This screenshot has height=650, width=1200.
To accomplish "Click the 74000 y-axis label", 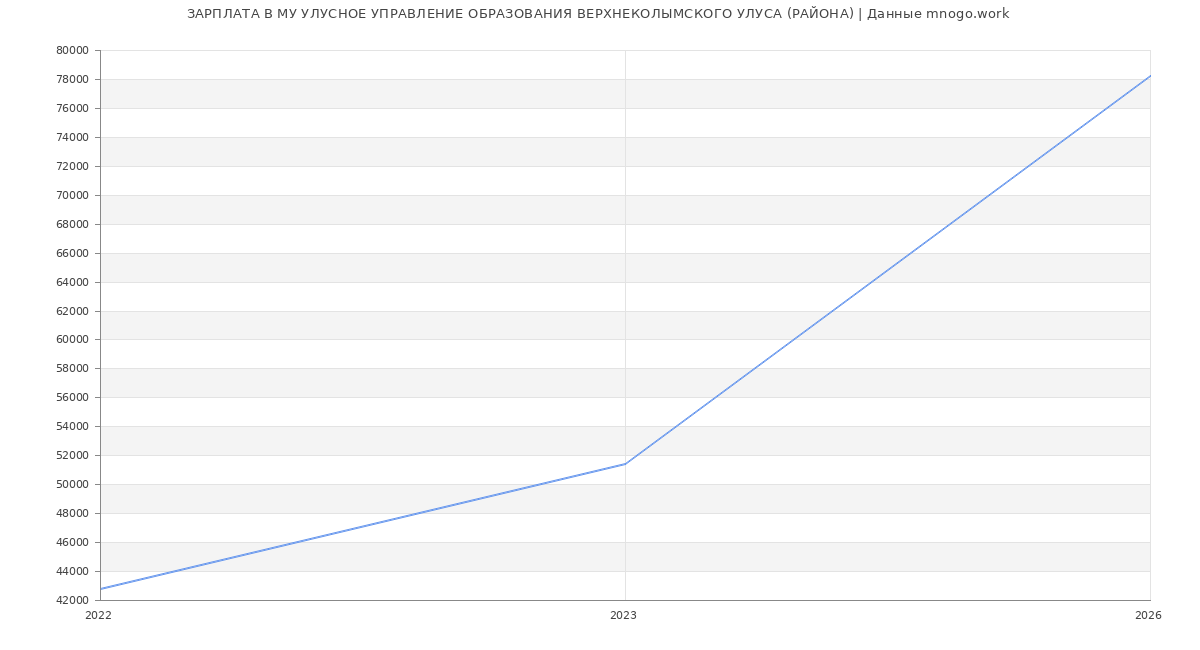I will 73,137.
